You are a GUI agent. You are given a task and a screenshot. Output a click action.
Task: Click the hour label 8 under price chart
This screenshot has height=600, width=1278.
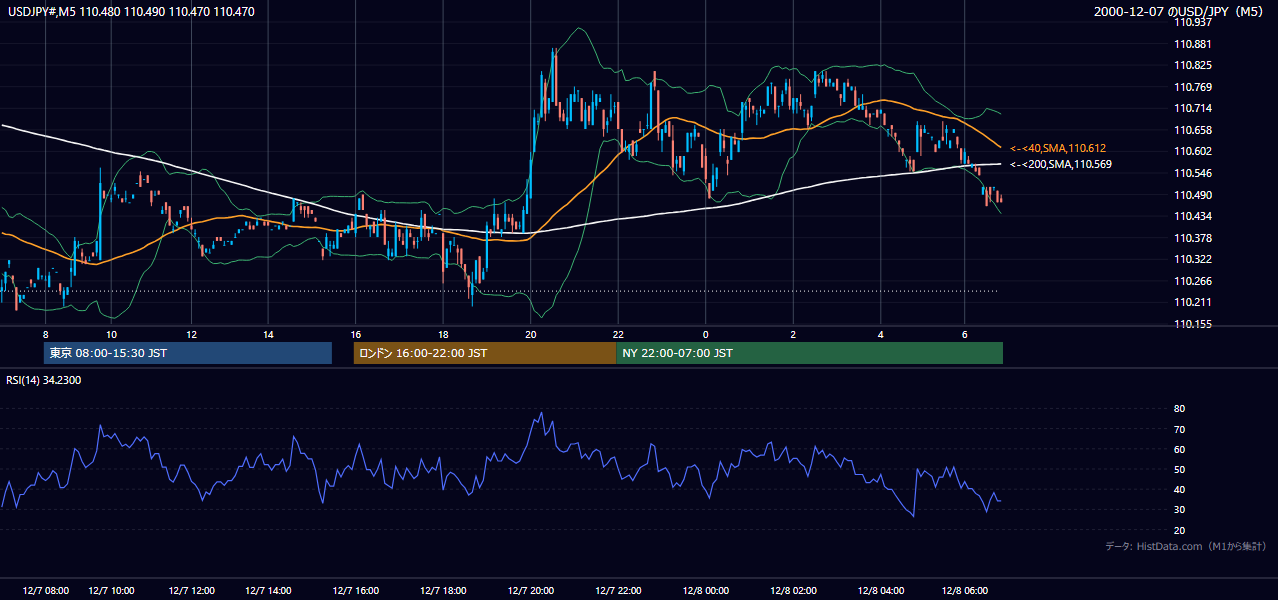click(45, 334)
